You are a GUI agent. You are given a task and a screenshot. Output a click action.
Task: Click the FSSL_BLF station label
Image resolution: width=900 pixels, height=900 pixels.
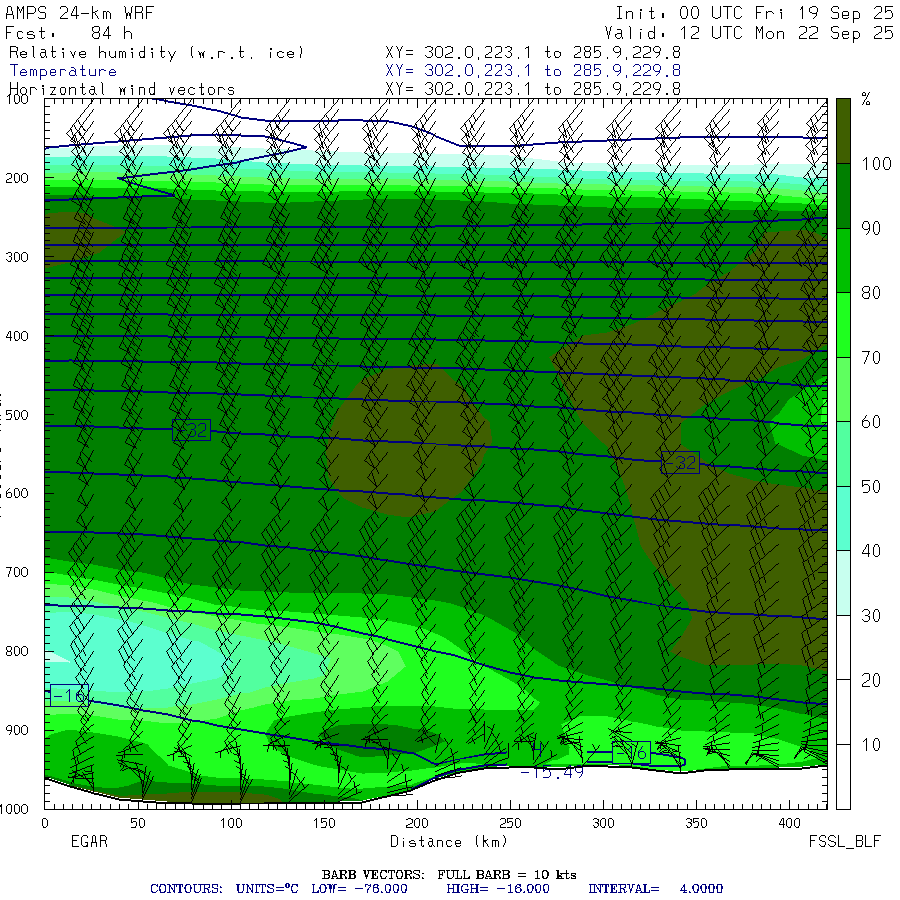844,841
